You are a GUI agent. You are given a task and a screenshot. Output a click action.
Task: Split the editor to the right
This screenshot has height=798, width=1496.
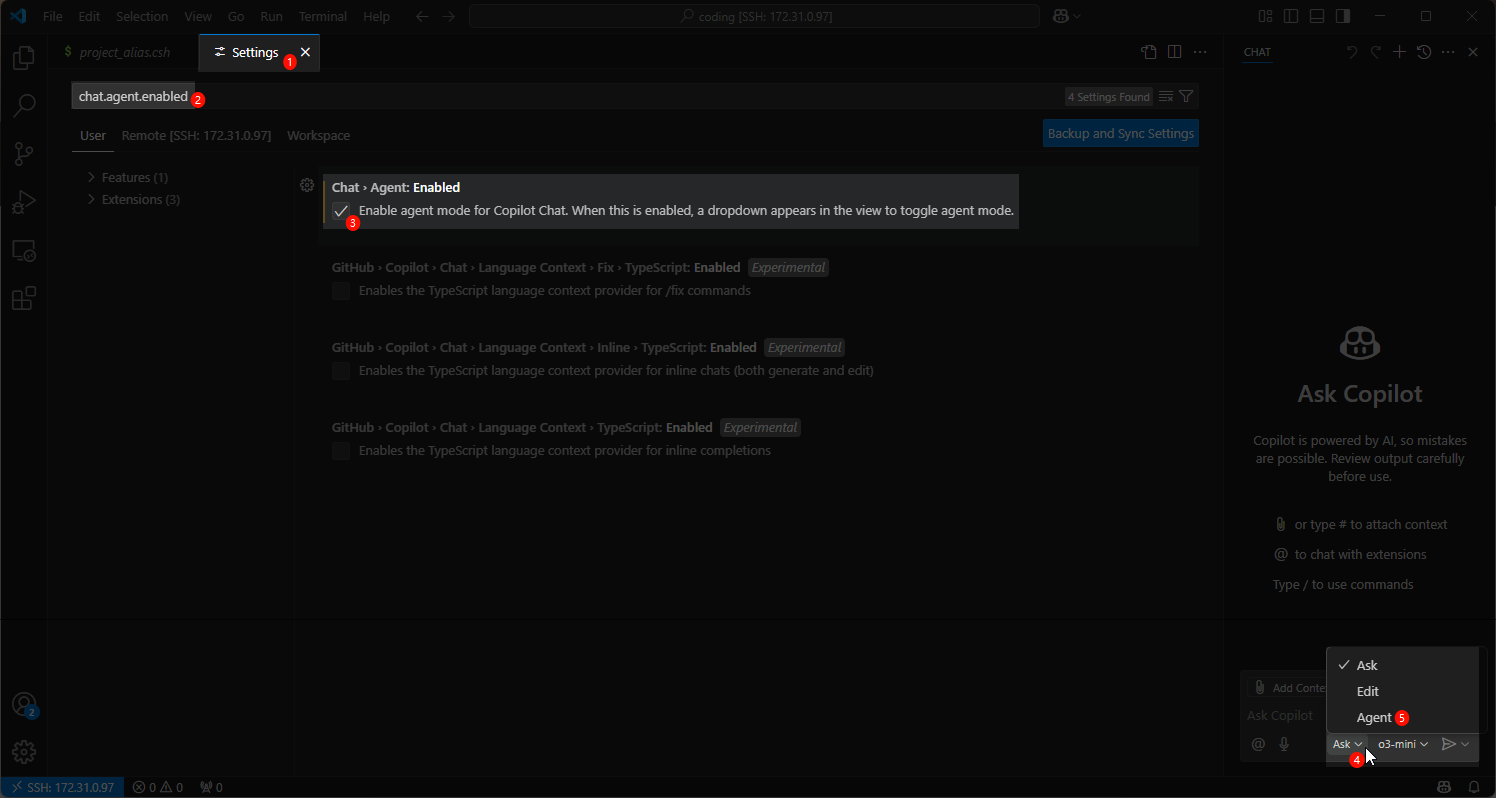[1175, 52]
